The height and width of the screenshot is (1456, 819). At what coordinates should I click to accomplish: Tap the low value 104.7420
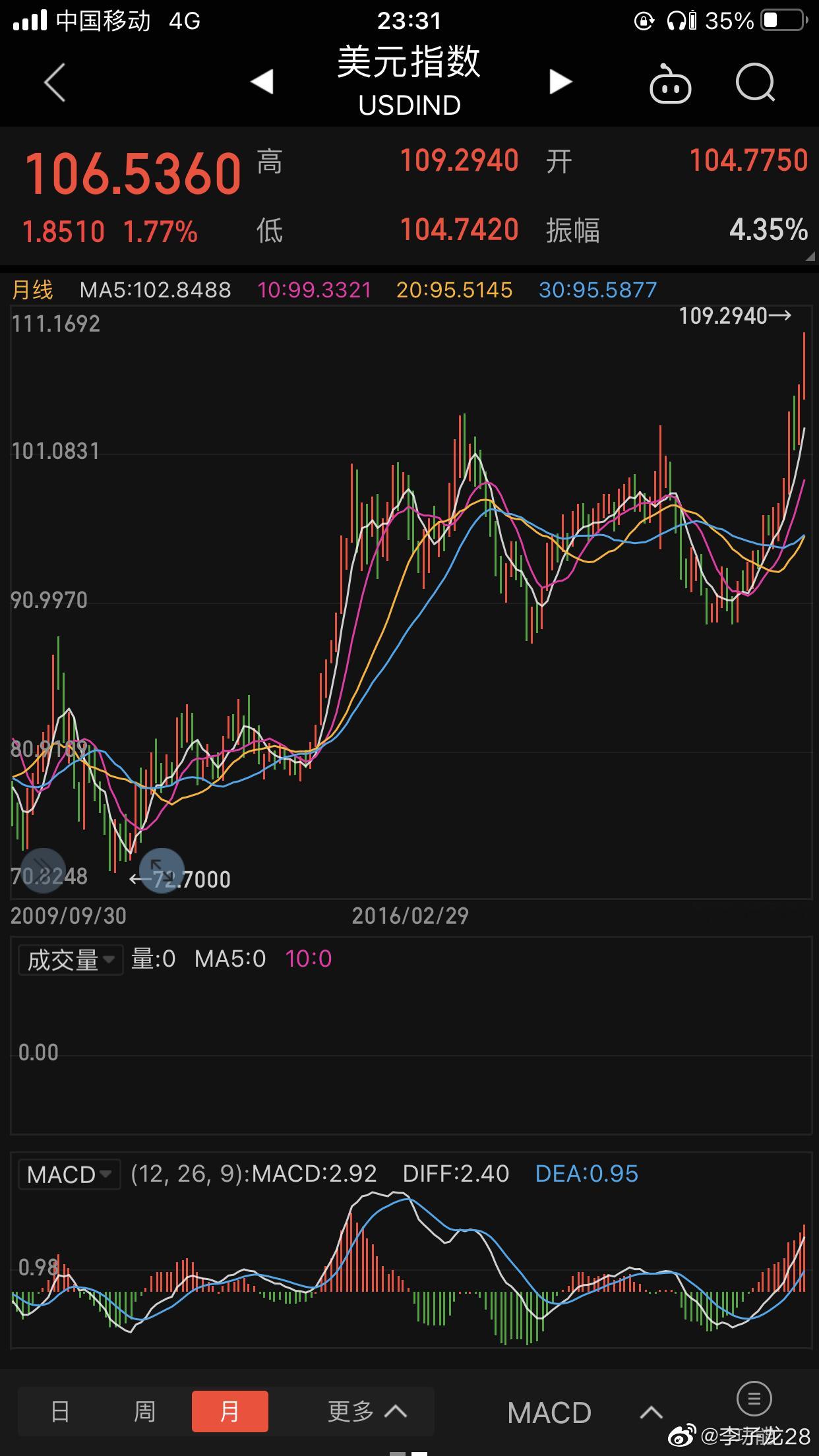[460, 229]
